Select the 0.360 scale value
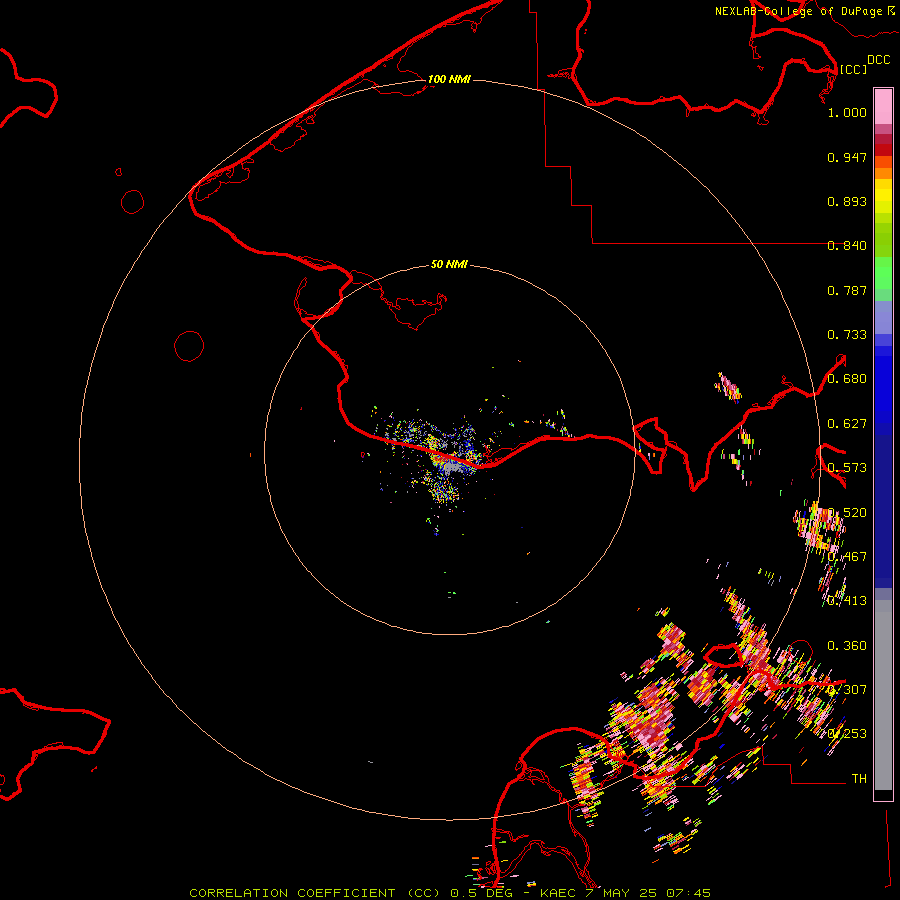Screen dimensions: 900x900 (x=847, y=646)
